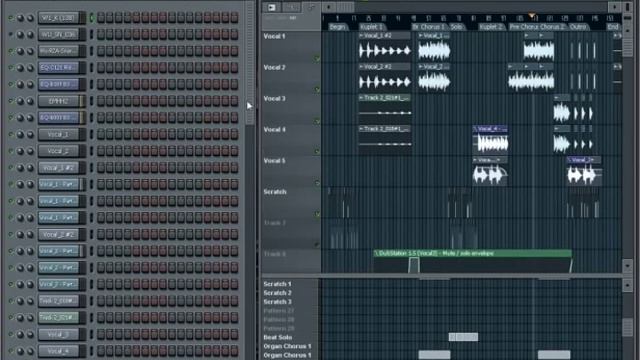This screenshot has height=360, width=640.
Task: Adjust the pan knob of Vocal_1 channel
Action: pyautogui.click(x=20, y=134)
